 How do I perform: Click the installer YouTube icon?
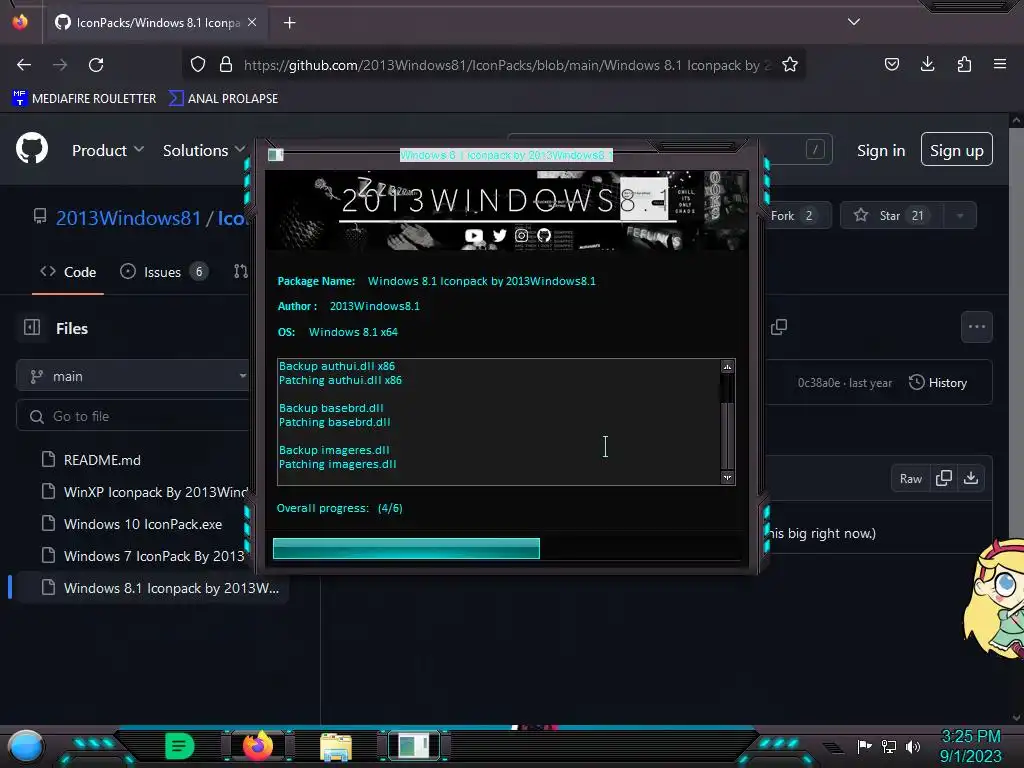click(473, 236)
